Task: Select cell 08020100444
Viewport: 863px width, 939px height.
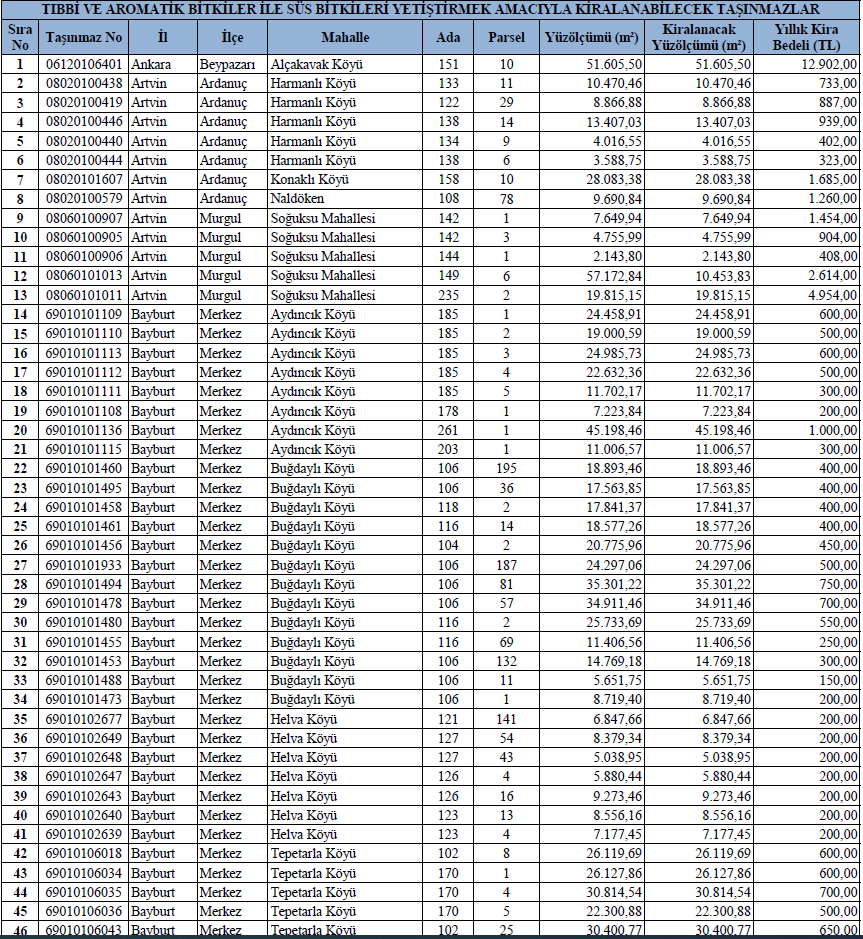Action: (x=84, y=160)
